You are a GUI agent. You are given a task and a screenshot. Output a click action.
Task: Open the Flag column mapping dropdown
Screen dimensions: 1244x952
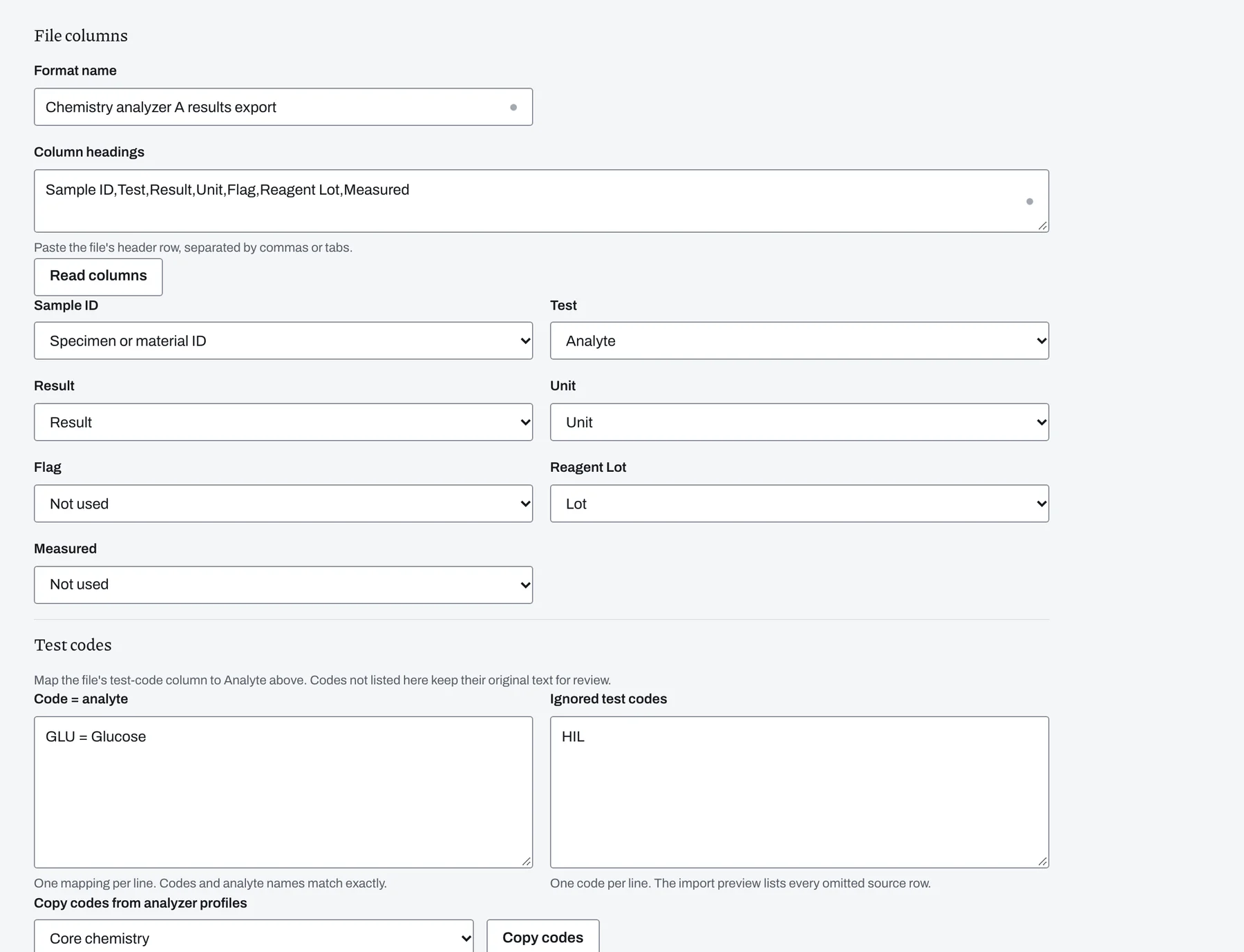[x=283, y=504]
